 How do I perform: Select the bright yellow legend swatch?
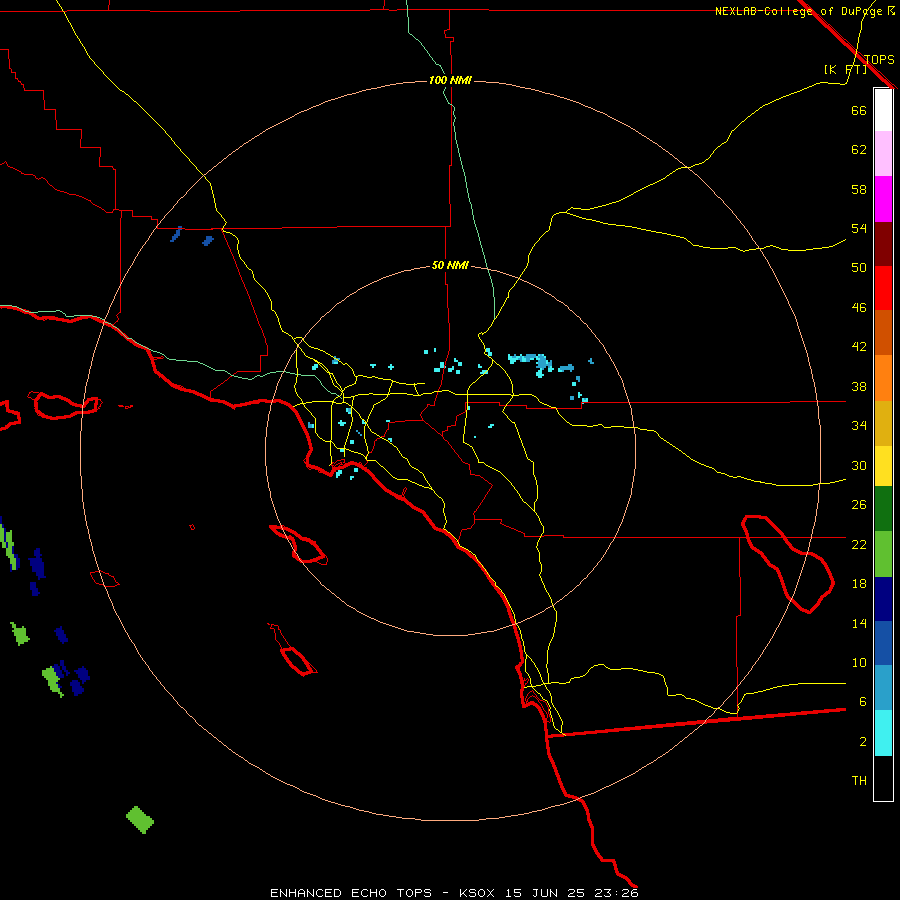pyautogui.click(x=883, y=466)
